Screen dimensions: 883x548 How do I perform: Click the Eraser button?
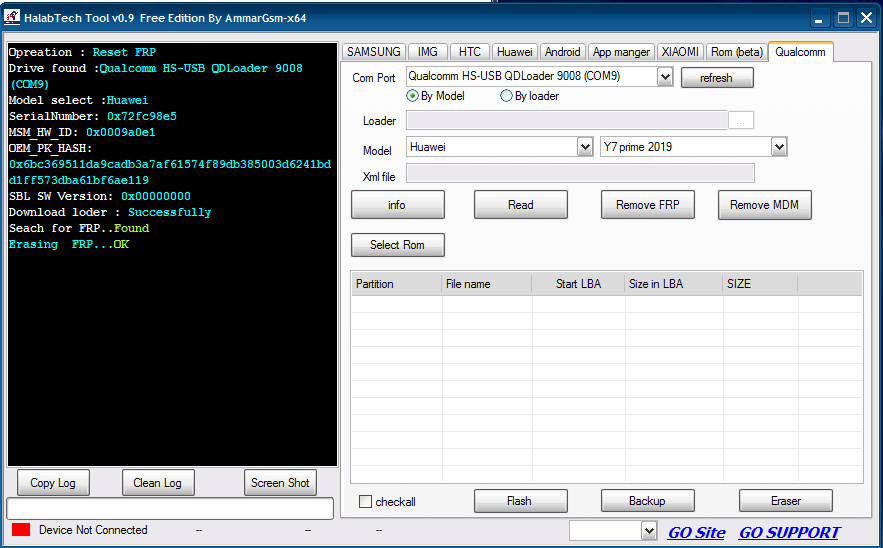click(786, 501)
